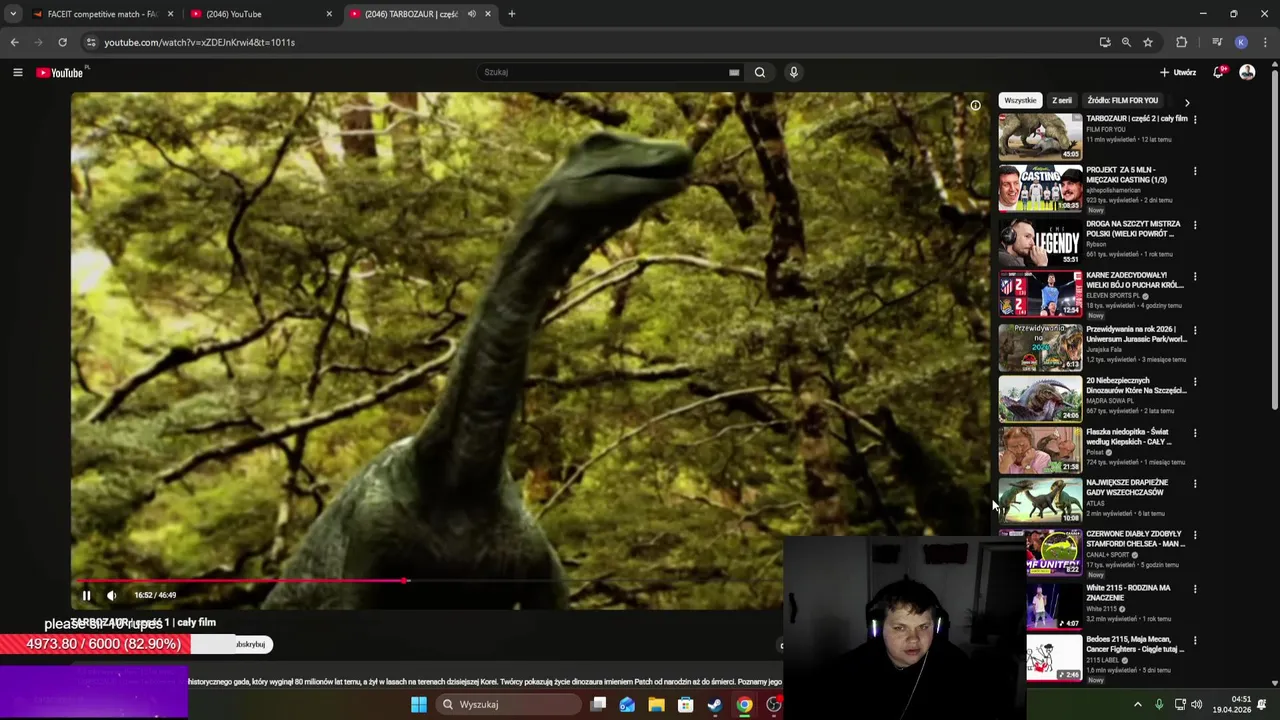
Task: Start voice search with microphone
Action: point(794,72)
